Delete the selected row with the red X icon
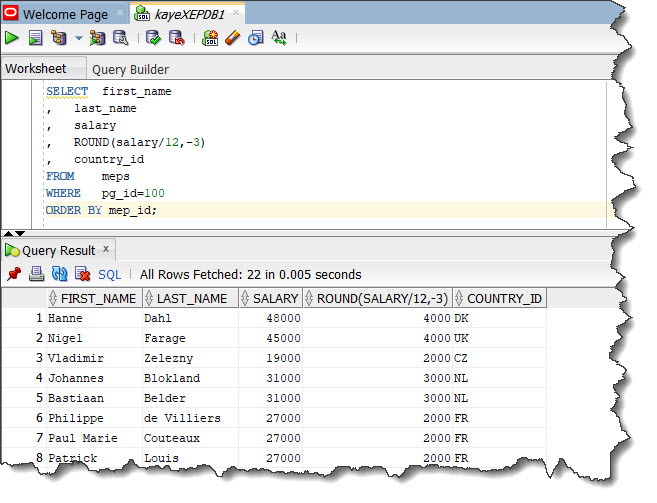 tap(83, 274)
